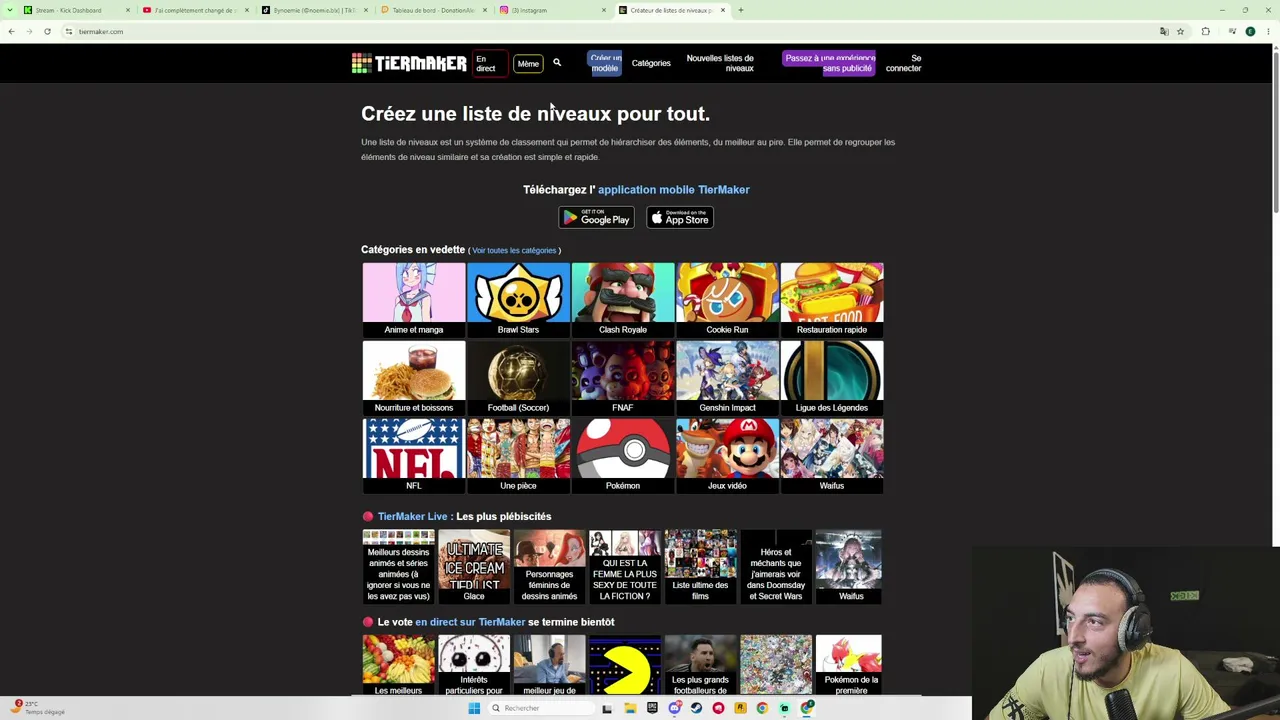This screenshot has width=1280, height=720.
Task: Open the Football (Soccer) category
Action: coord(518,378)
